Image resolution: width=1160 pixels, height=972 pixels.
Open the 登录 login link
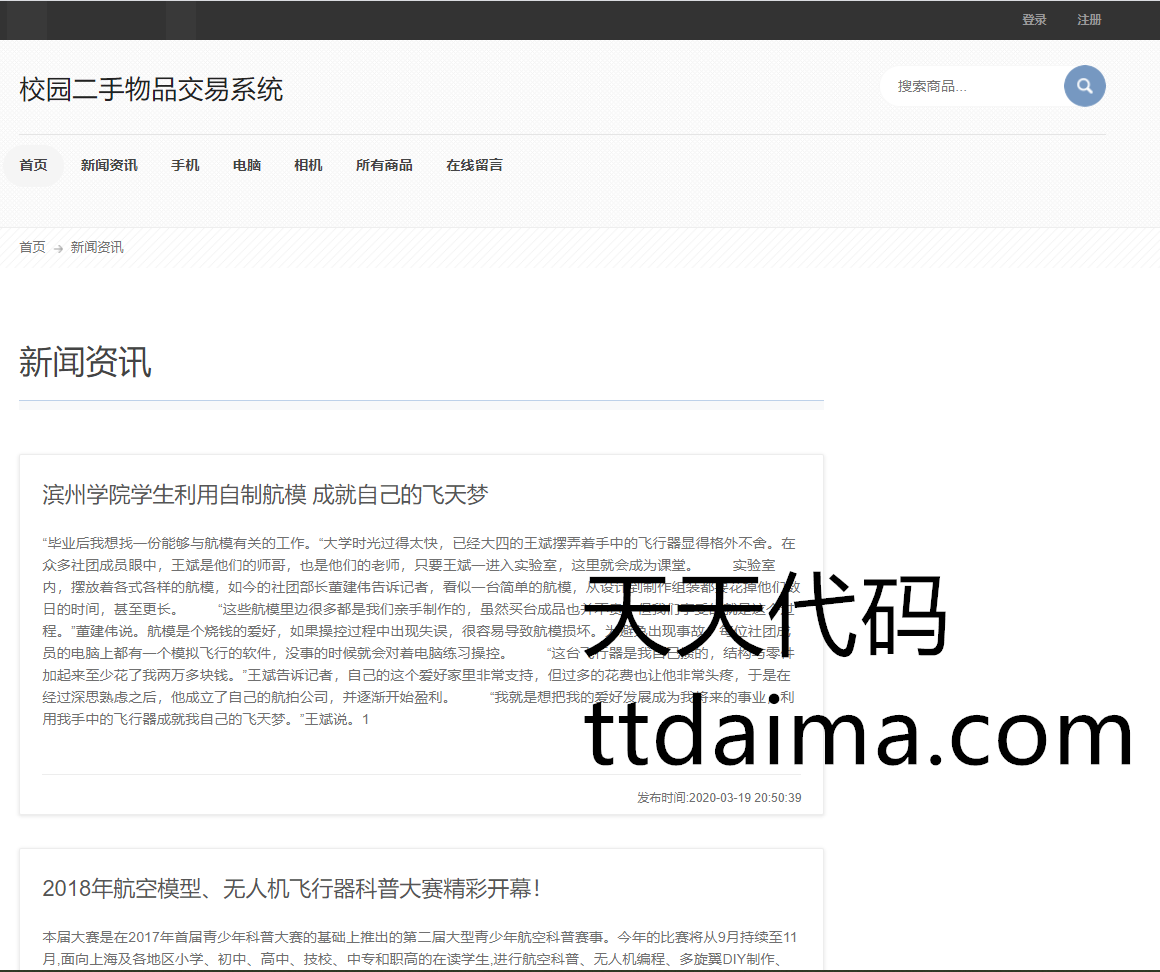(x=1034, y=20)
